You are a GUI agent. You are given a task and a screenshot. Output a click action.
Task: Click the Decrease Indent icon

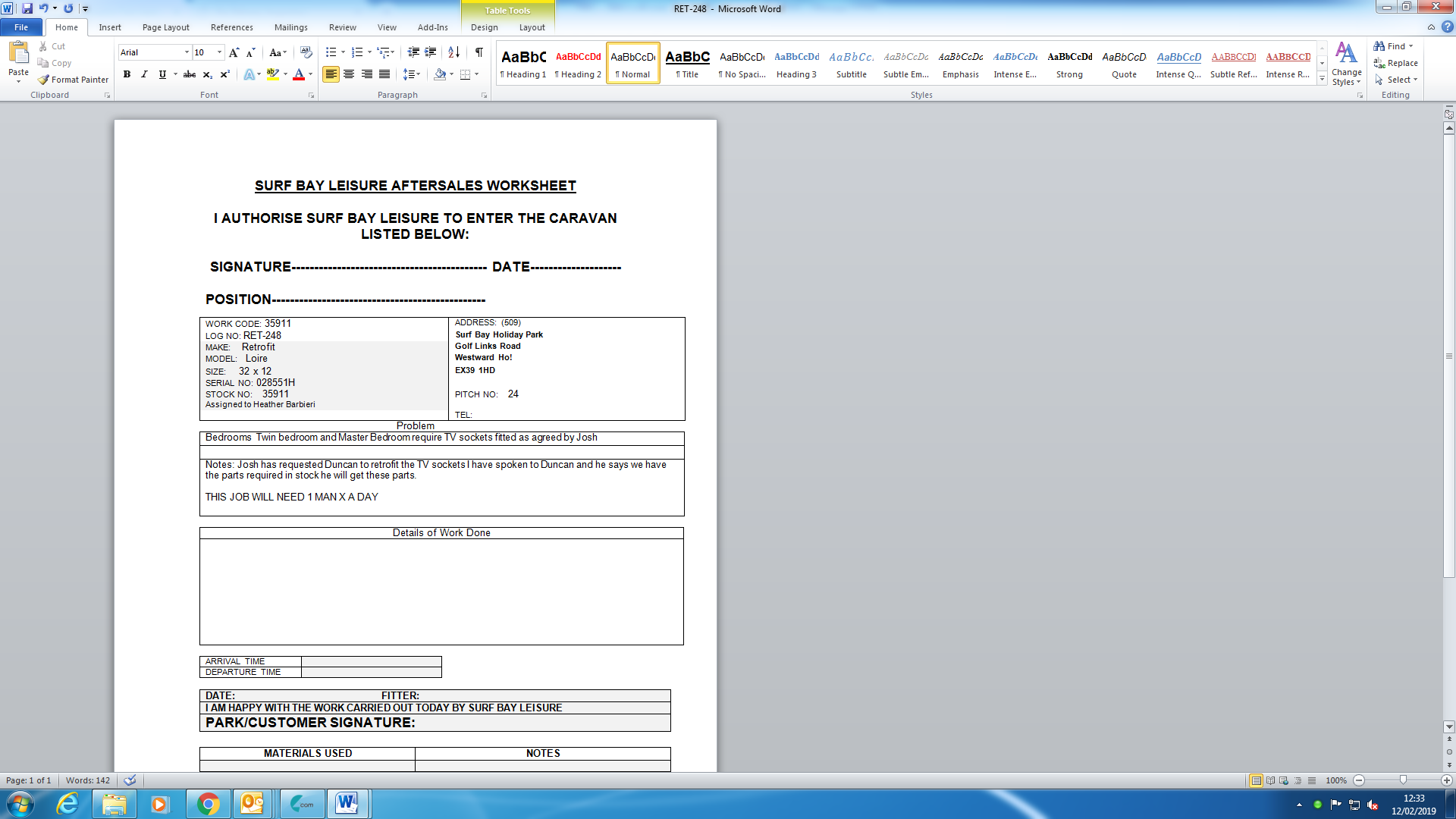pos(413,52)
